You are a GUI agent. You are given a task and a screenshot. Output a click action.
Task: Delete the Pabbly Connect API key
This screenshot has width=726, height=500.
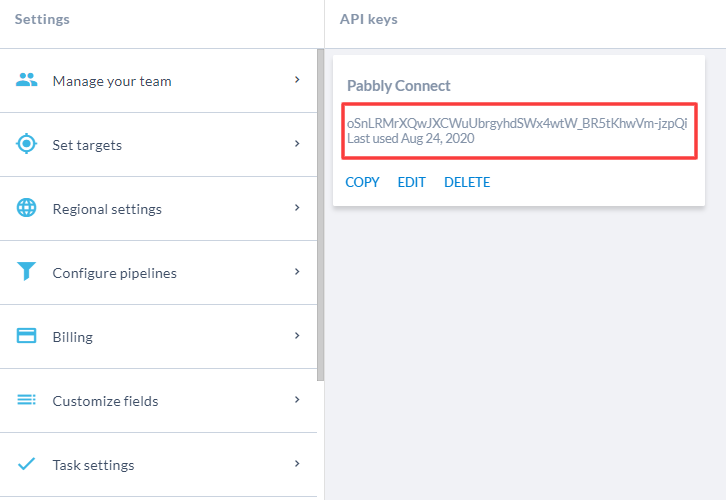click(x=467, y=182)
